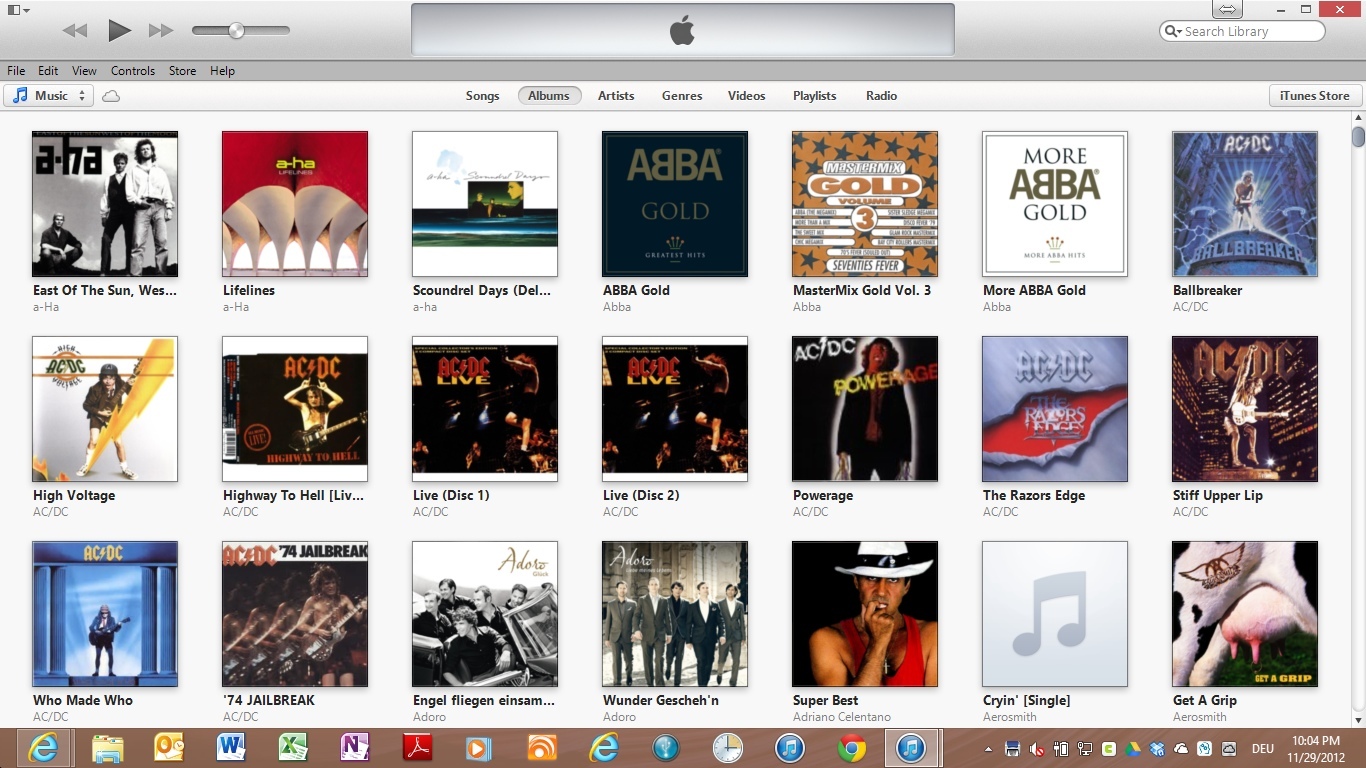Select the Lifelines album cover

coord(295,204)
